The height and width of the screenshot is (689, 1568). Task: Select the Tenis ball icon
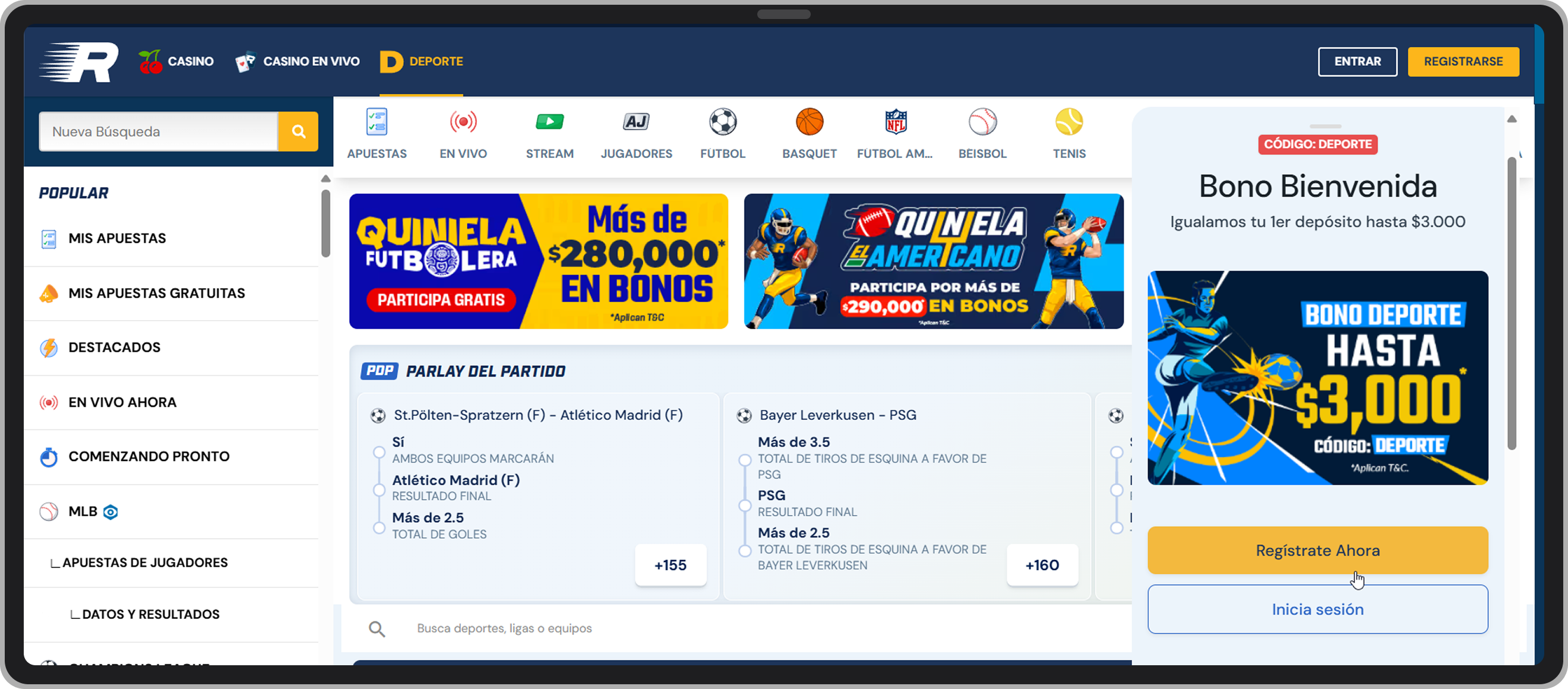click(x=1069, y=122)
